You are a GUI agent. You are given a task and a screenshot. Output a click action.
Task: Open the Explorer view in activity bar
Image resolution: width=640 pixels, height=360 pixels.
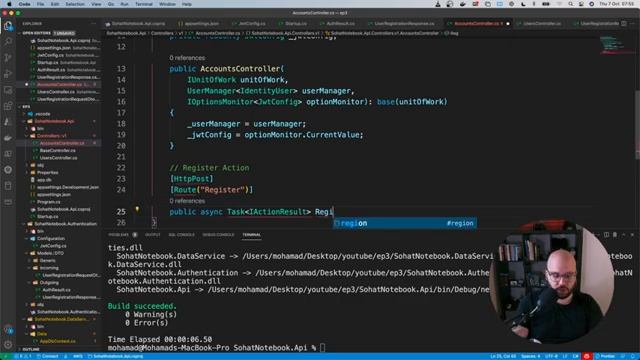point(8,26)
